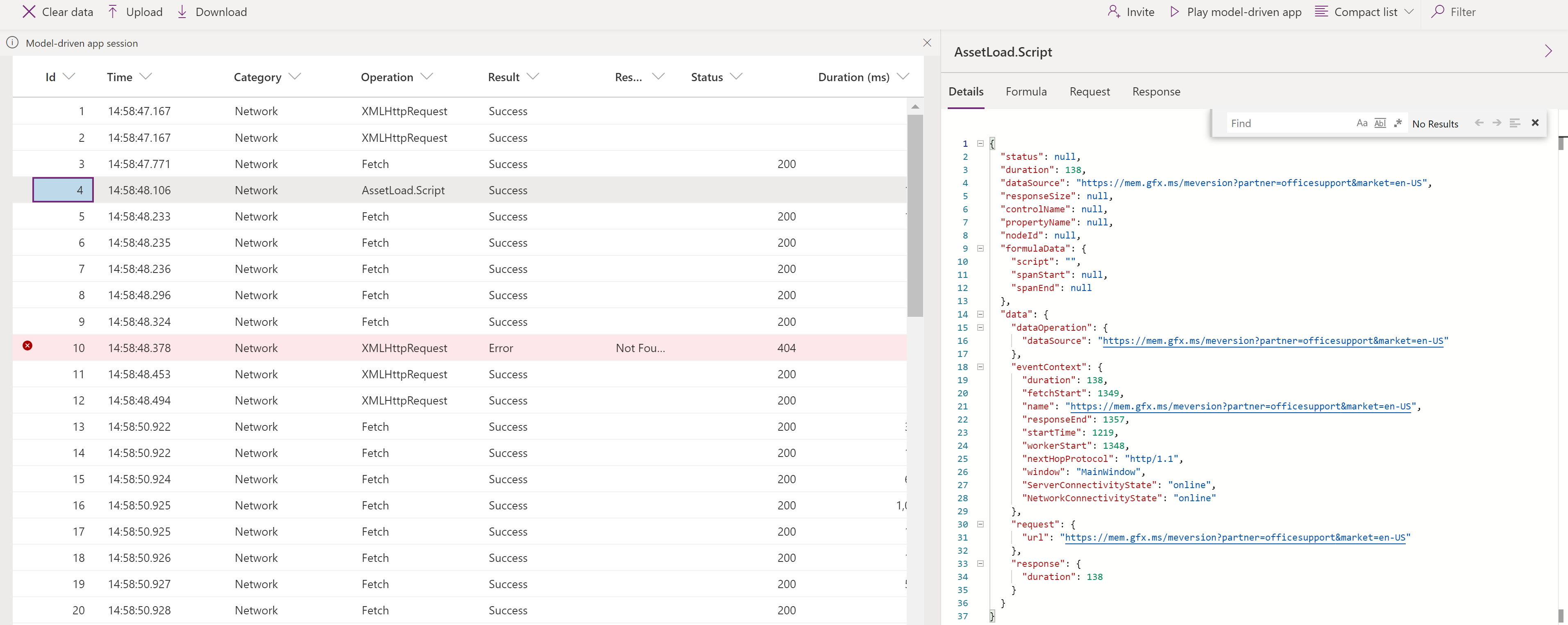
Task: Click the Clear data icon
Action: point(28,11)
